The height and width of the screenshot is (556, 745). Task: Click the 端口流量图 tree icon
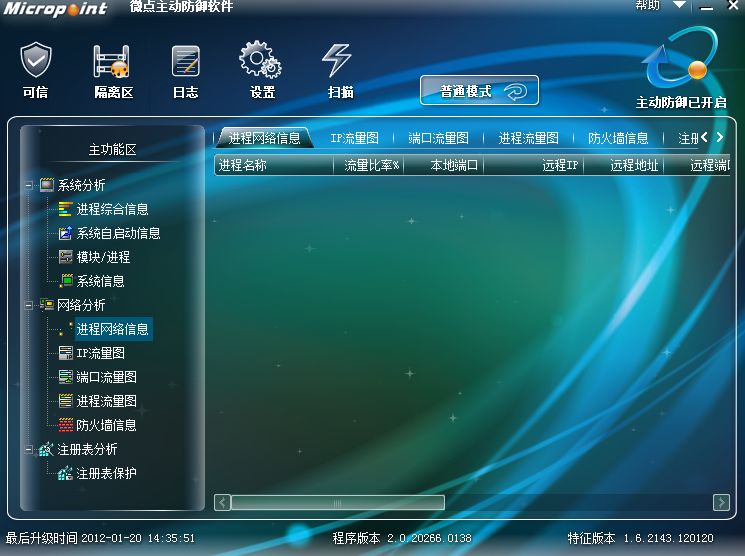[65, 377]
